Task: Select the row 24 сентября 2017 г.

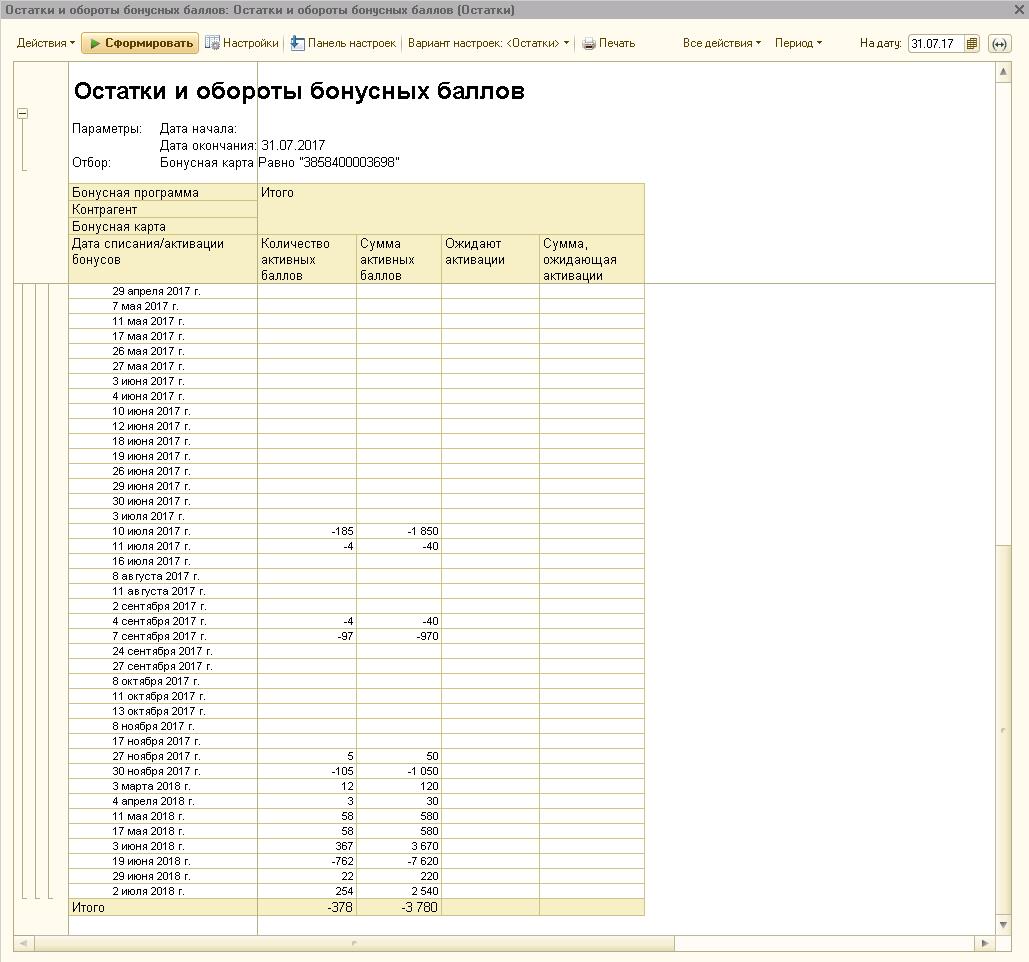Action: (356, 652)
